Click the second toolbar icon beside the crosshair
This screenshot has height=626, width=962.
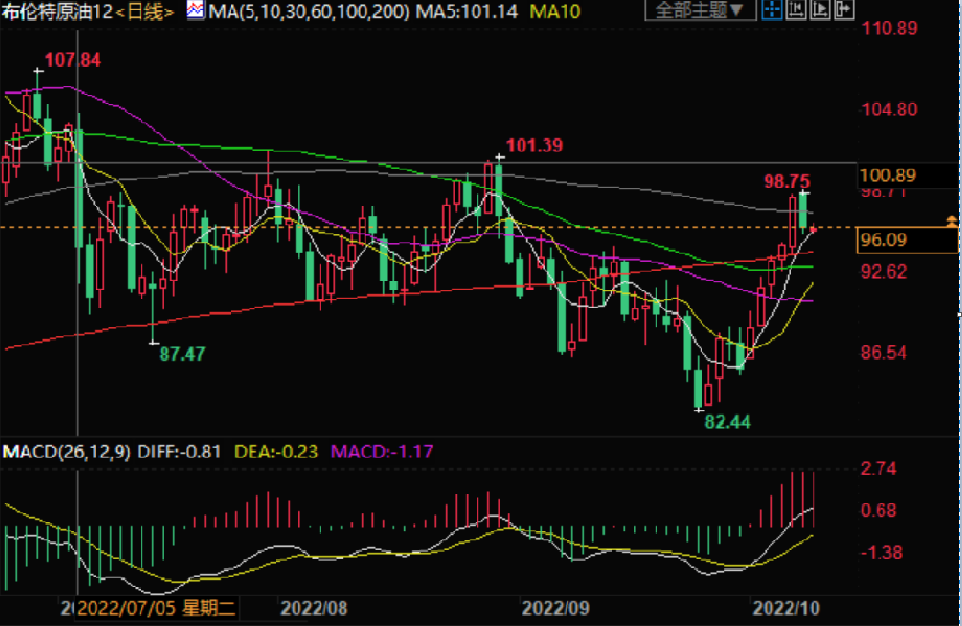pyautogui.click(x=795, y=11)
